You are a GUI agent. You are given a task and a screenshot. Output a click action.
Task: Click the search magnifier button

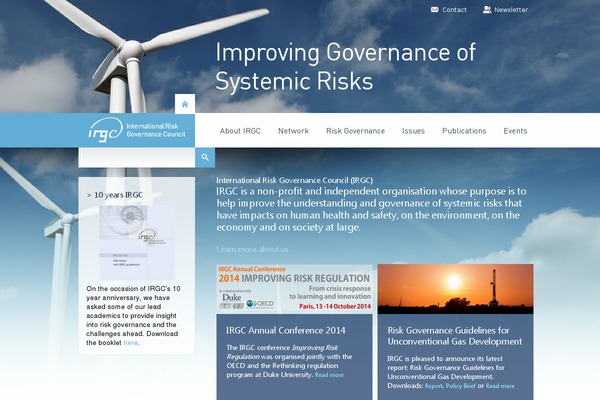click(205, 157)
